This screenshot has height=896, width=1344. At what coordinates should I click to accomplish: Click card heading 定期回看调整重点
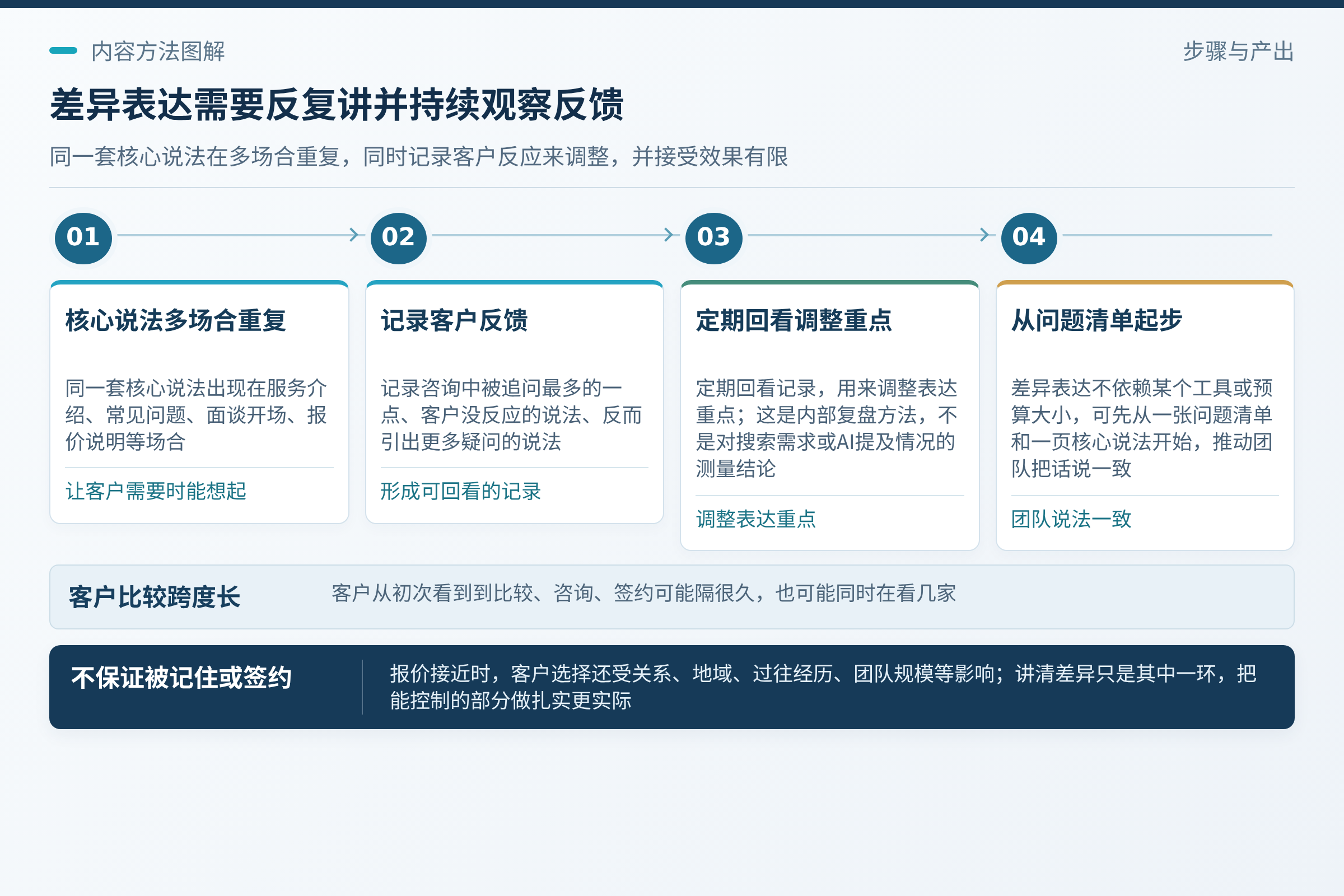794,320
